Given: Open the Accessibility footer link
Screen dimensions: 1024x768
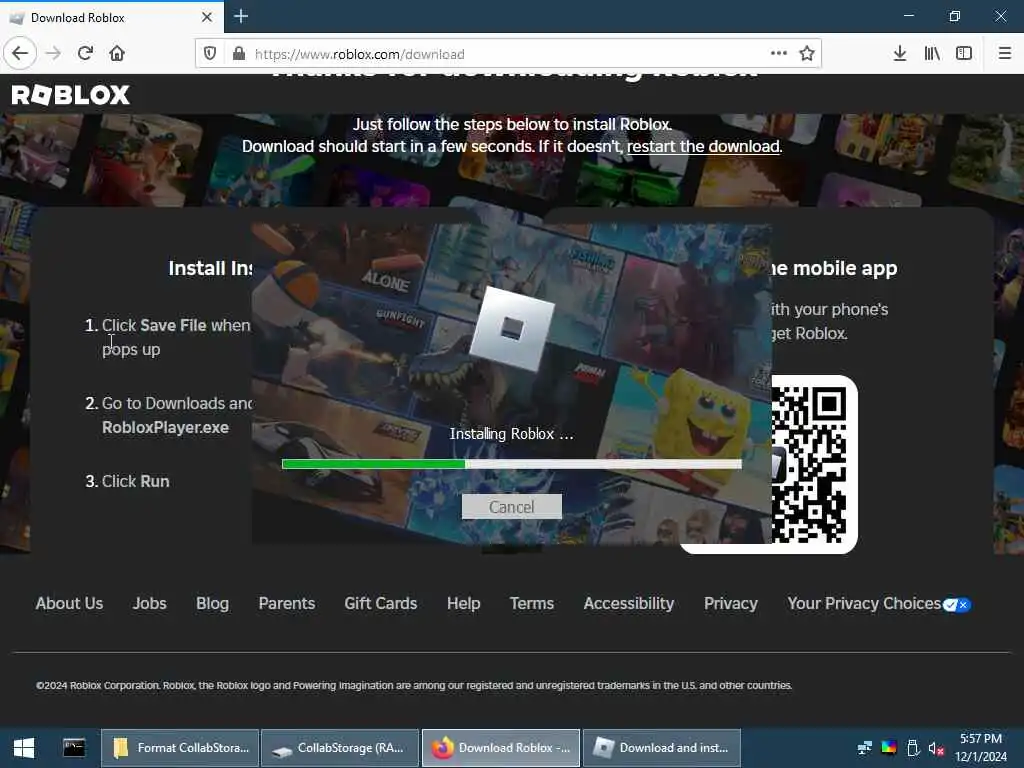Looking at the screenshot, I should click(629, 603).
